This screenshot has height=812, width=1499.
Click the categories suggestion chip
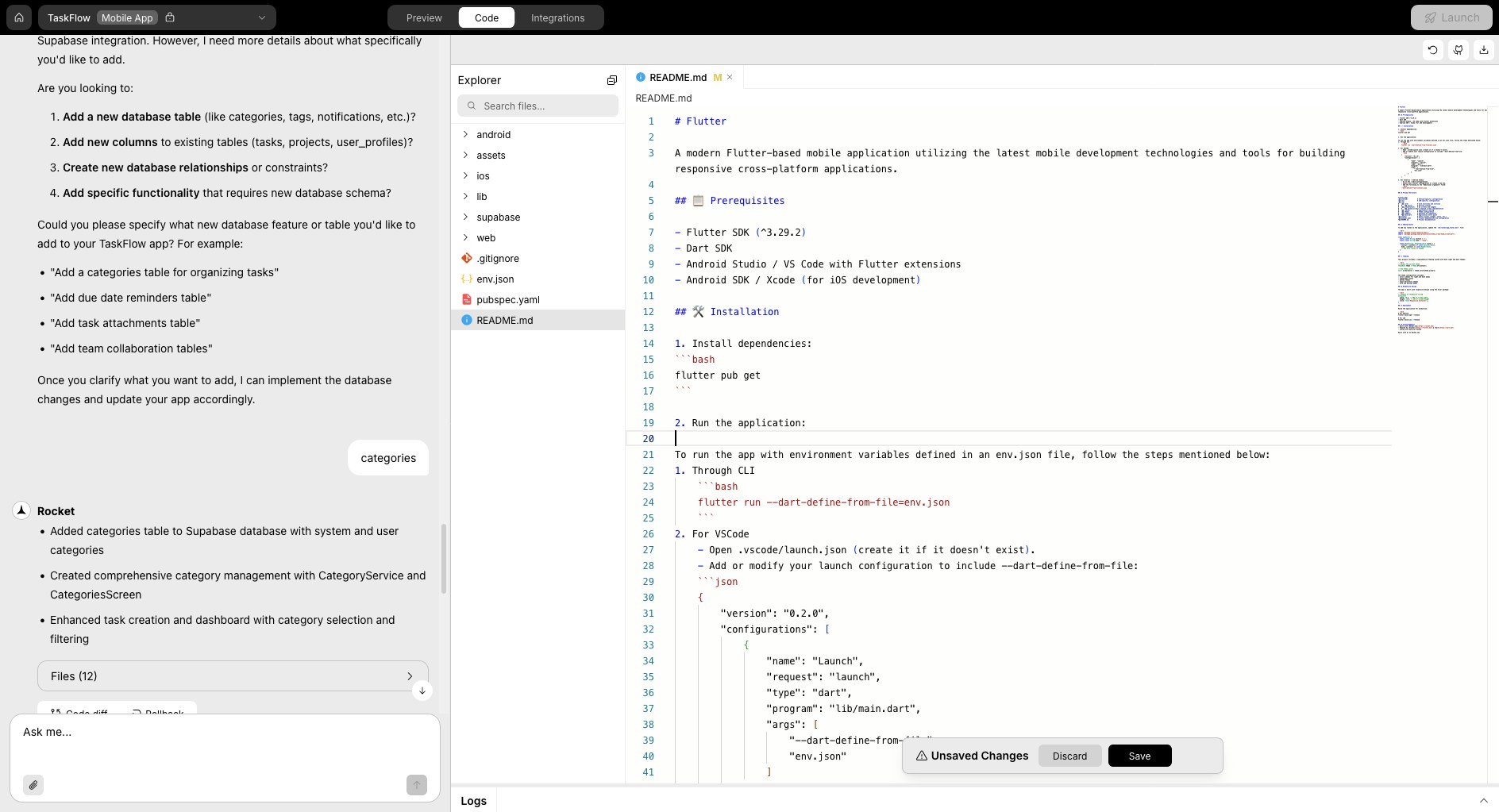pyautogui.click(x=387, y=457)
